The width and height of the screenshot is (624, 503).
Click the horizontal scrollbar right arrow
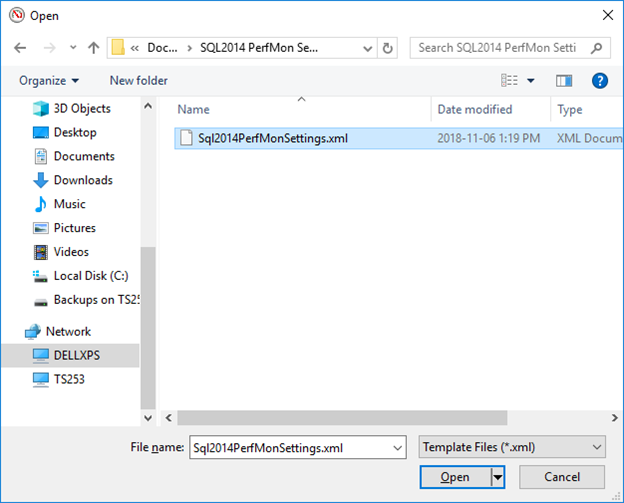(x=614, y=418)
